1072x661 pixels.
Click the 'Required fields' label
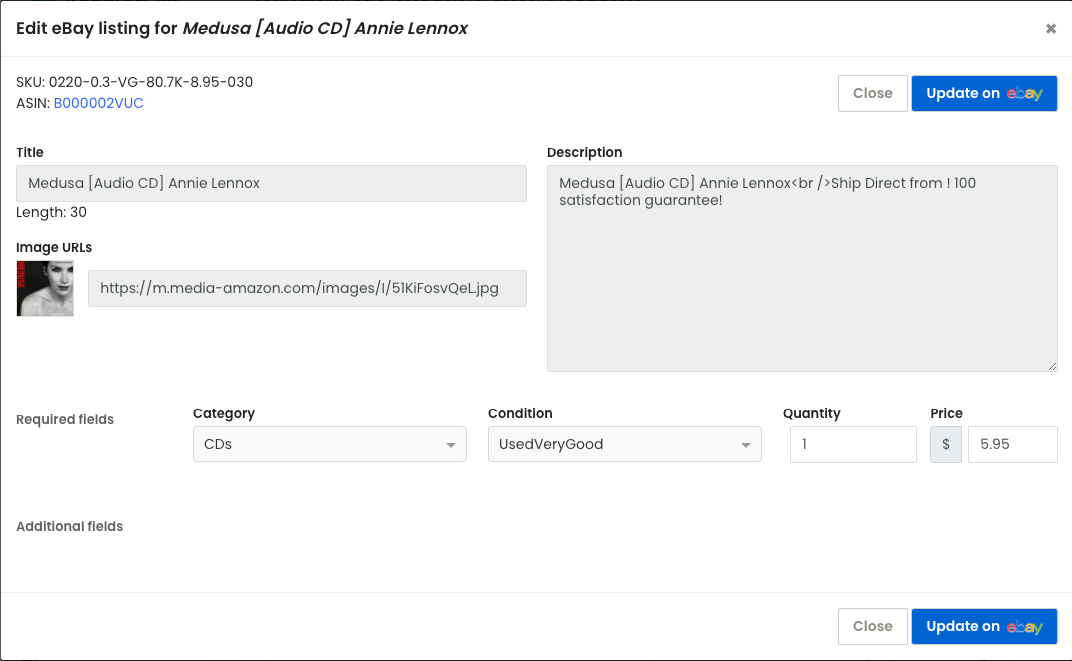tap(65, 420)
